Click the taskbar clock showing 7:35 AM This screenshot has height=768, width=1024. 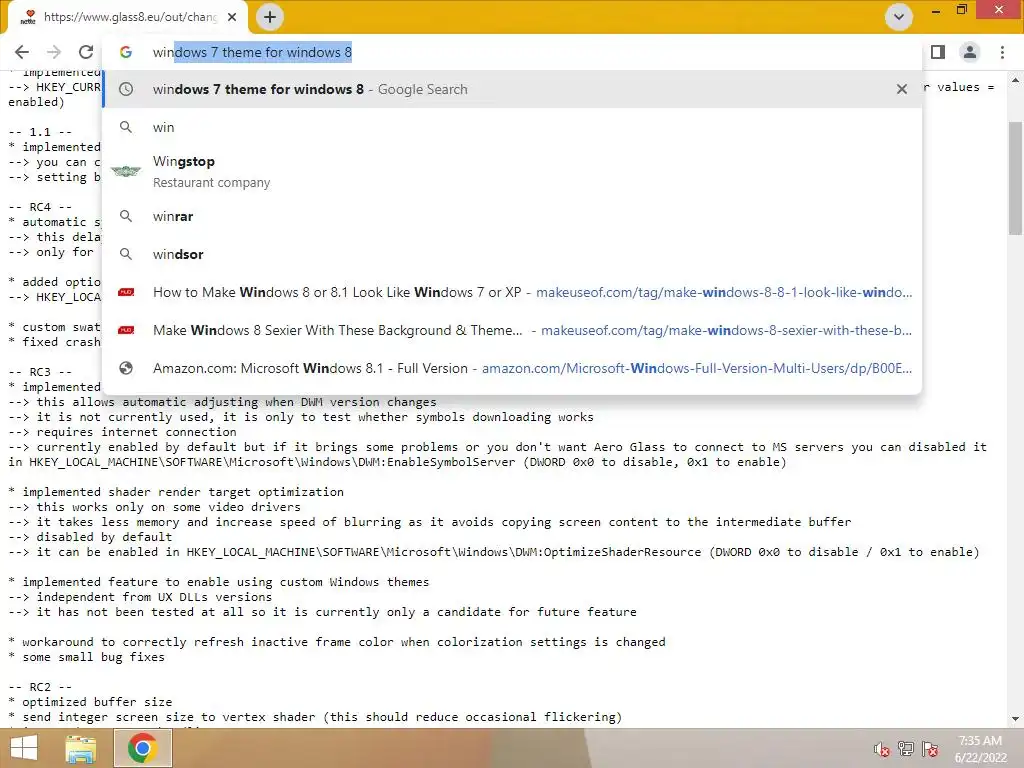pyautogui.click(x=980, y=749)
